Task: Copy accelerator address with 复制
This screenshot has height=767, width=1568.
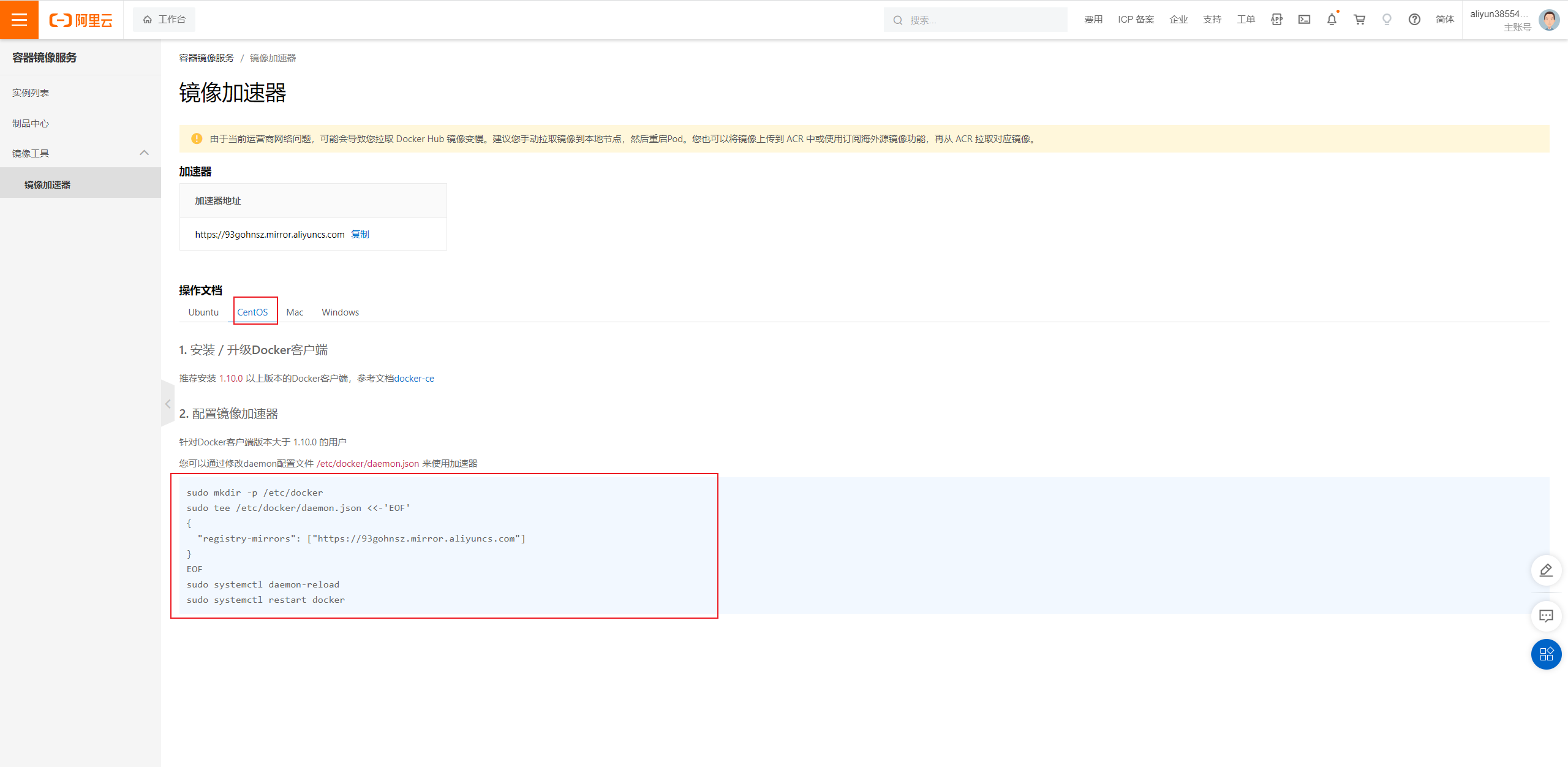Action: 360,234
